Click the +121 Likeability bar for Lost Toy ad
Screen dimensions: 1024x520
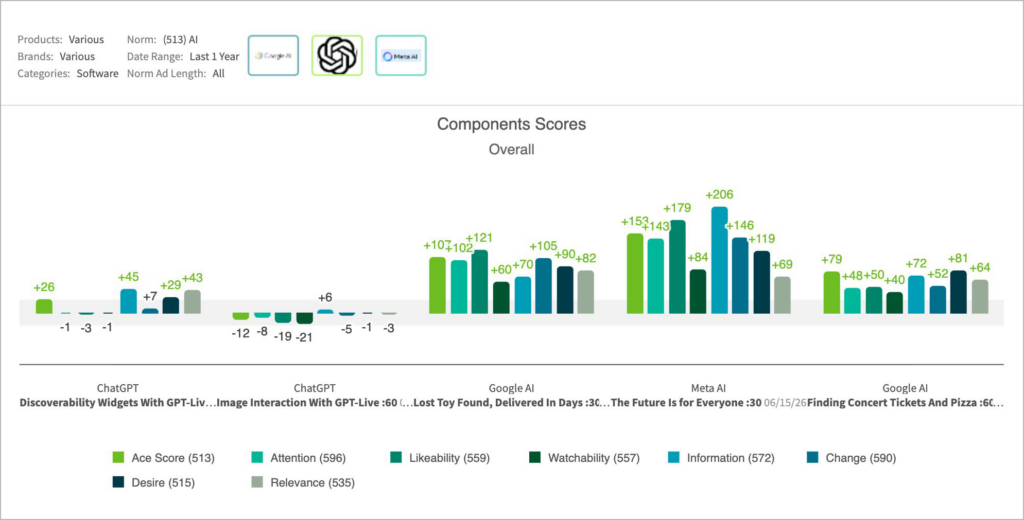coord(479,282)
